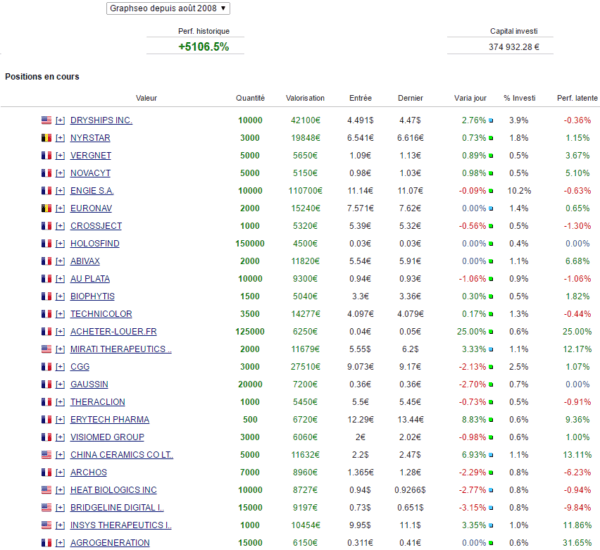Click the Valorisation column header
The height and width of the screenshot is (550, 600).
point(305,98)
